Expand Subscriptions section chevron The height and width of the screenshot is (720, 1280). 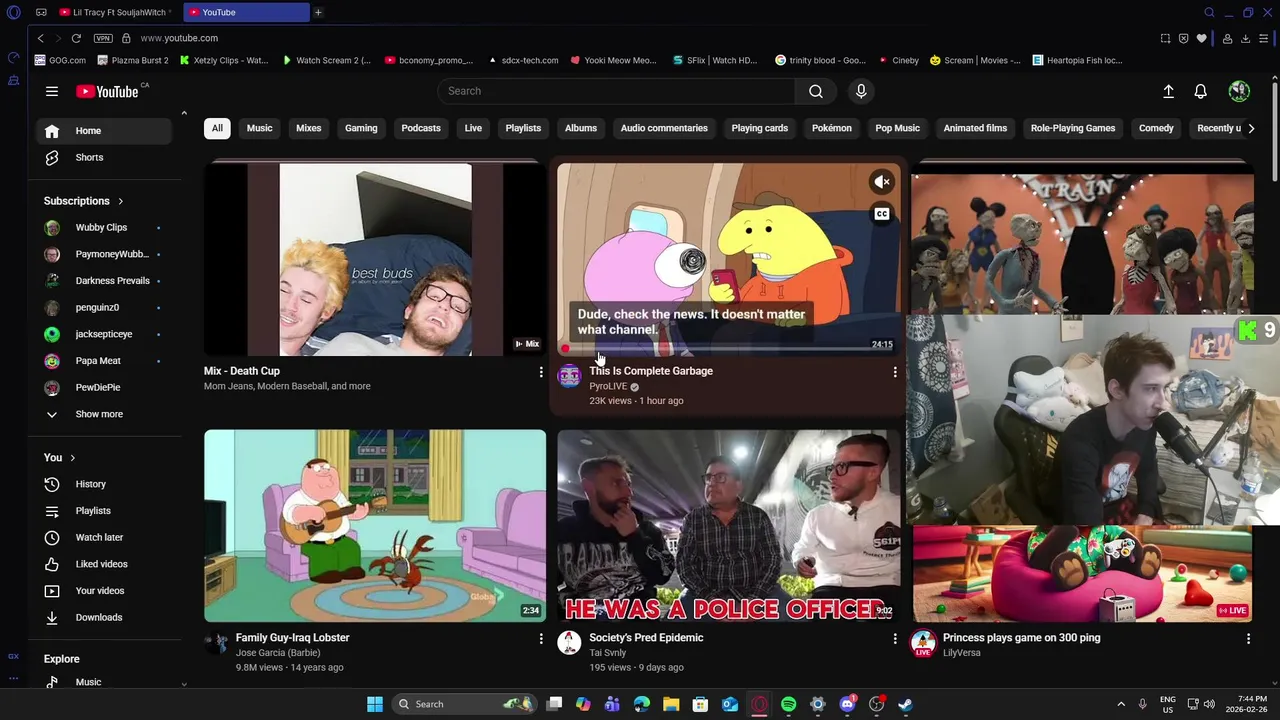point(121,201)
